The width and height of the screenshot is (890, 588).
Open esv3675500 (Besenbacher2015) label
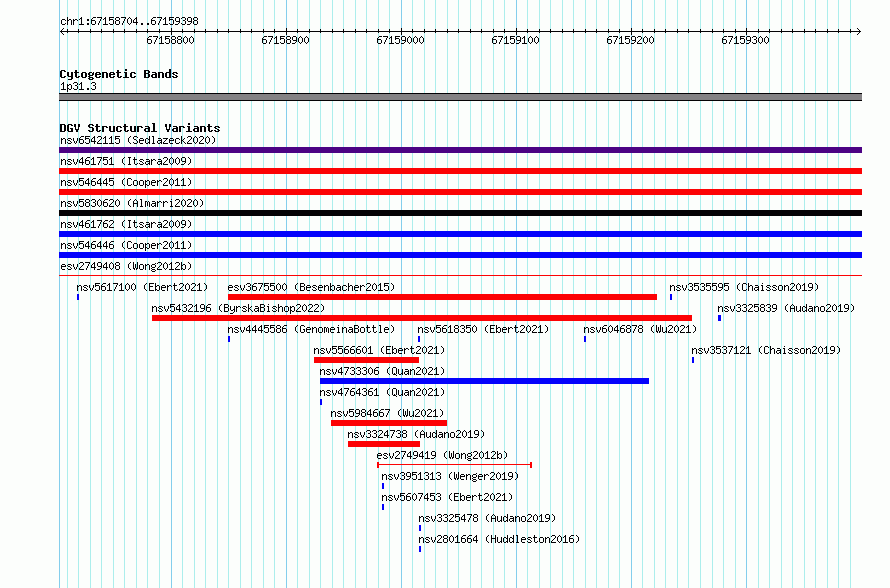click(x=311, y=287)
